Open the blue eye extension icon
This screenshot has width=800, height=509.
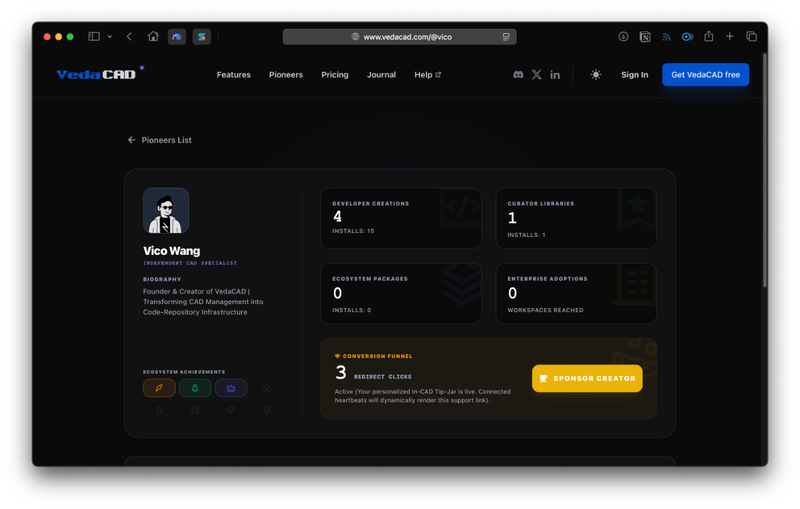tap(687, 37)
